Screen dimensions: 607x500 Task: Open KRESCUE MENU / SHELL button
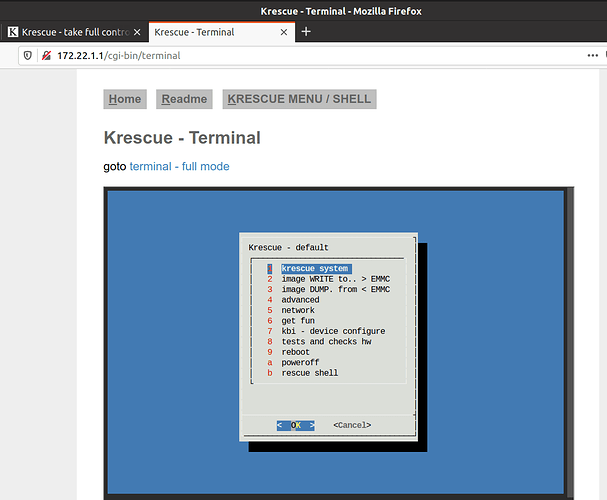299,99
